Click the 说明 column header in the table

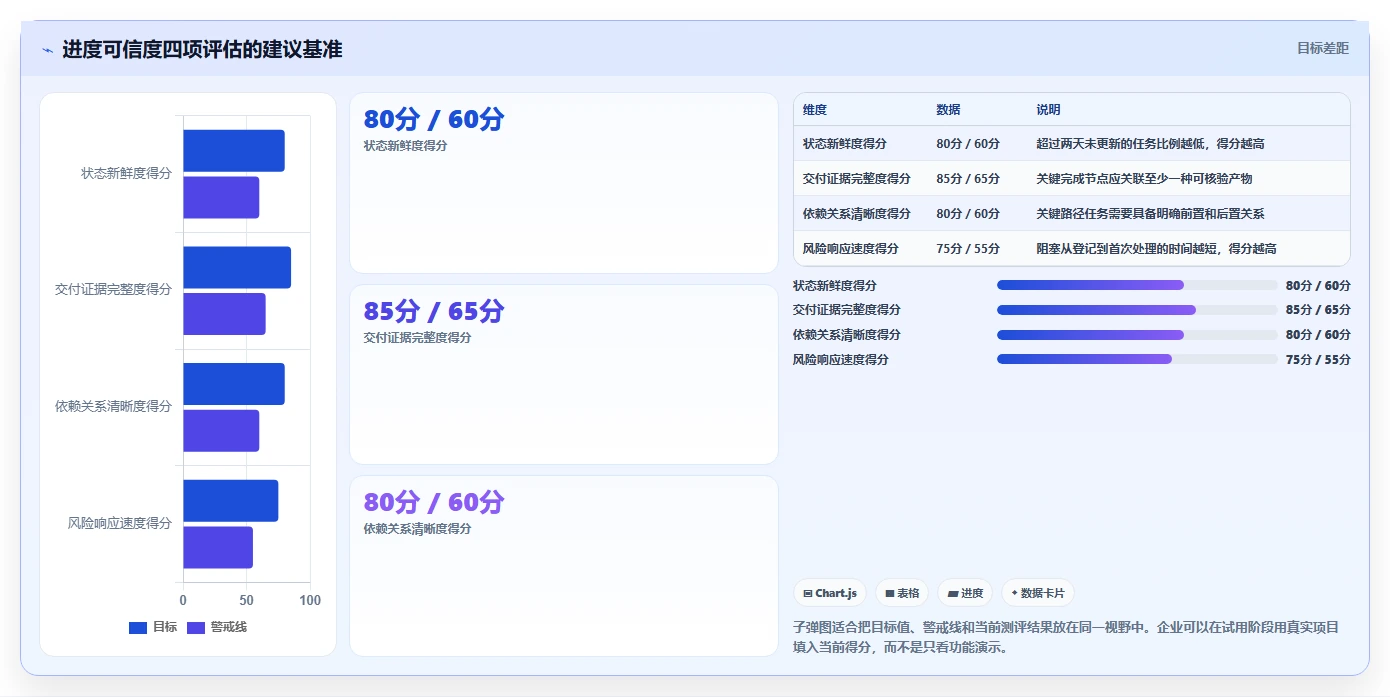pyautogui.click(x=1048, y=110)
